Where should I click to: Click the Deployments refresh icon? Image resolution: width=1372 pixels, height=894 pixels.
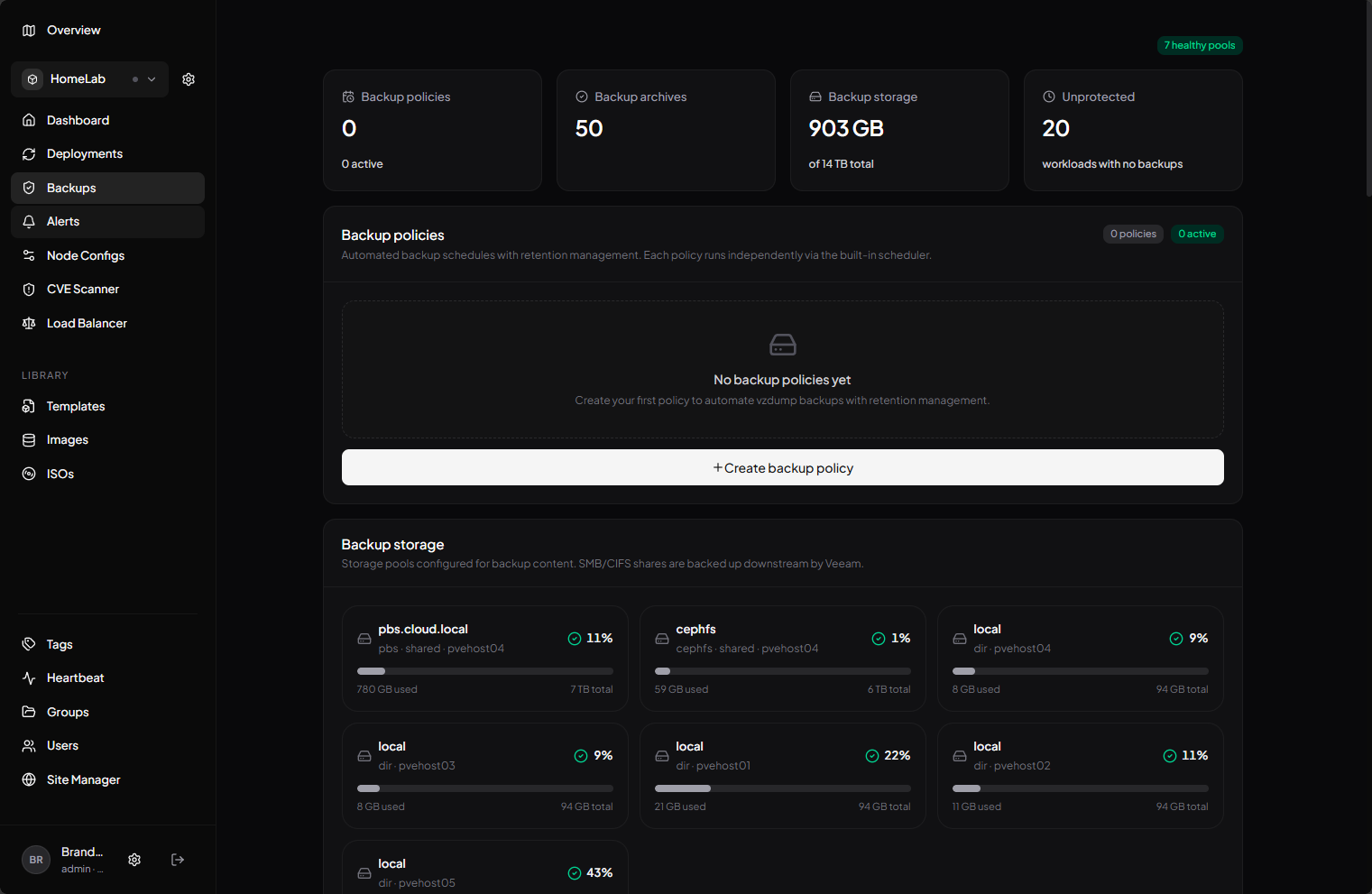(29, 154)
